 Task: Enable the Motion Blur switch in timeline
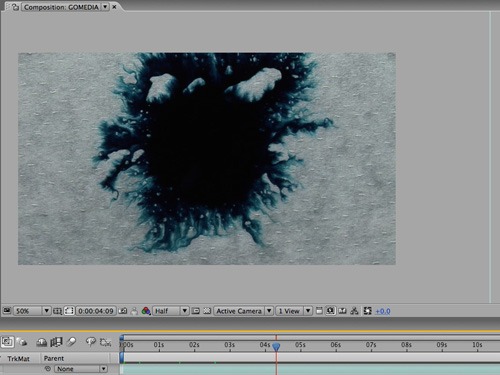(71, 342)
